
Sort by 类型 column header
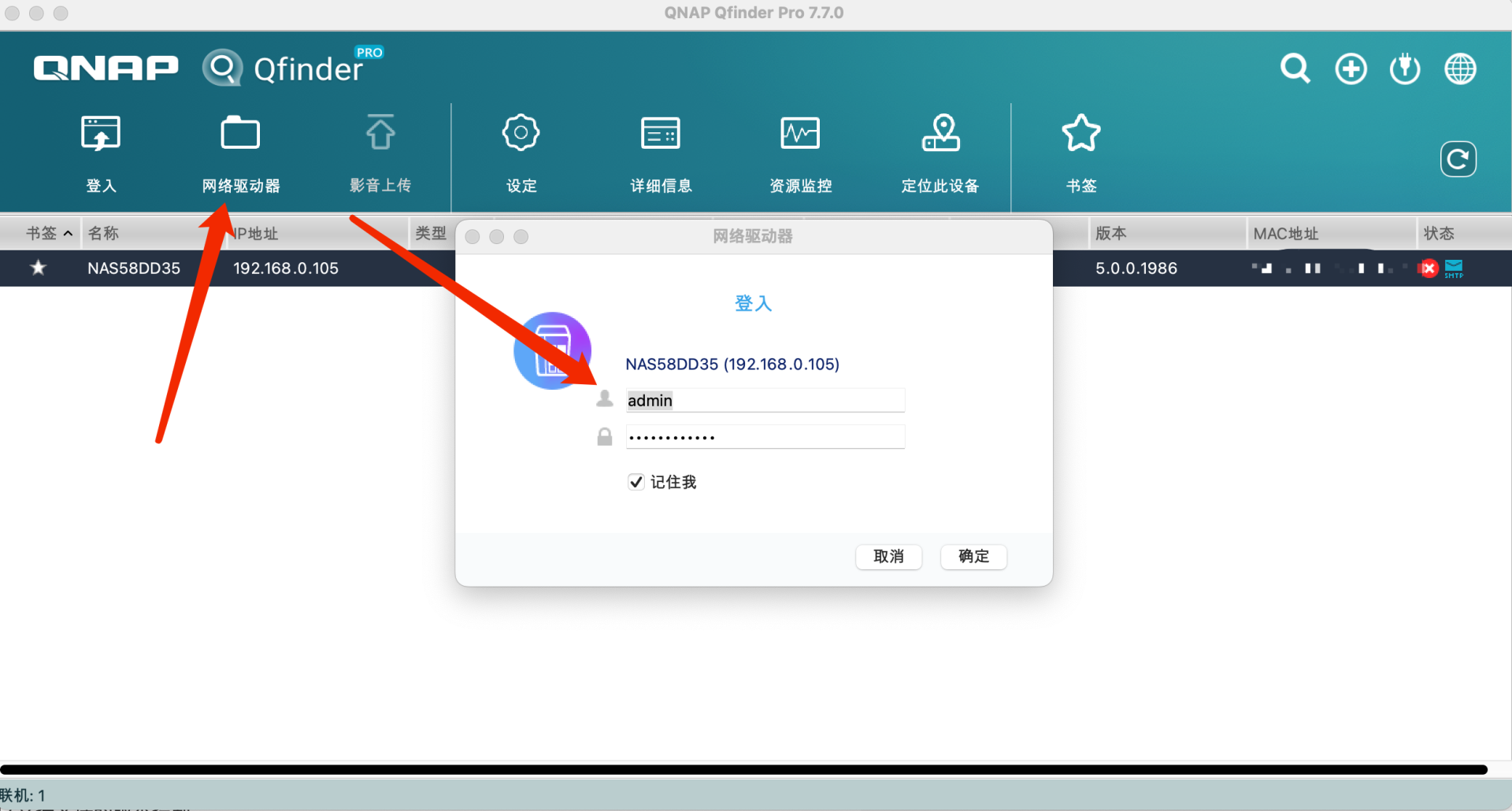431,233
